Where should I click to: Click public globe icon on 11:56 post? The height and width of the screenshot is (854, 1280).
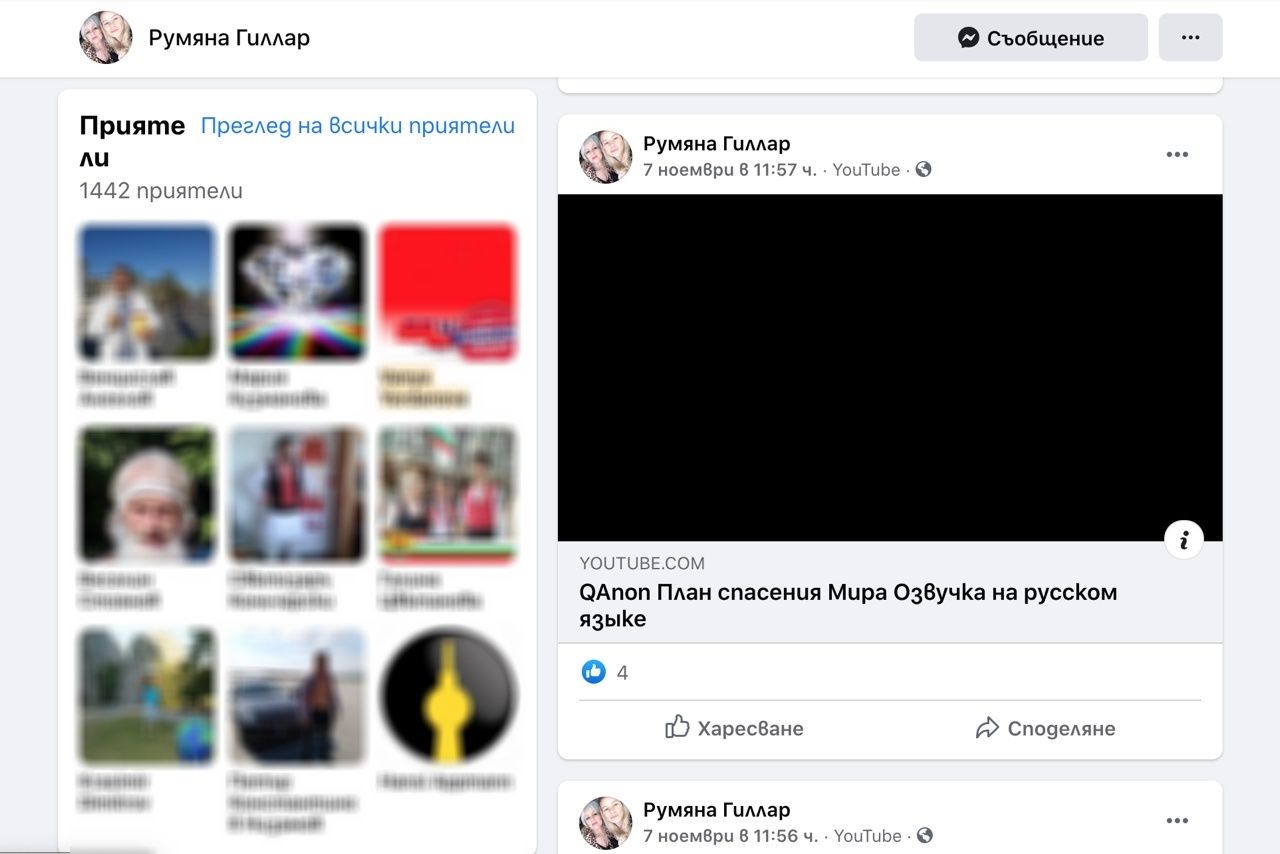[x=925, y=835]
